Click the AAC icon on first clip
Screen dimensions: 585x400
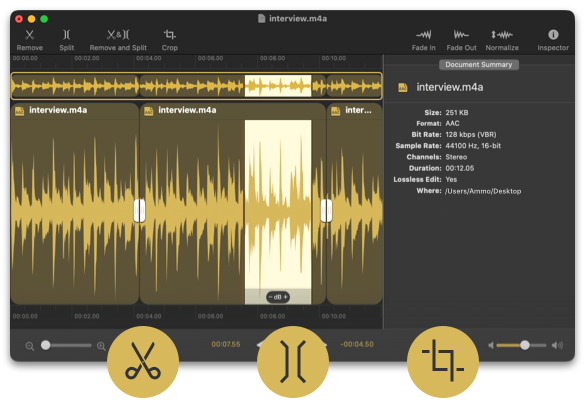[x=19, y=111]
